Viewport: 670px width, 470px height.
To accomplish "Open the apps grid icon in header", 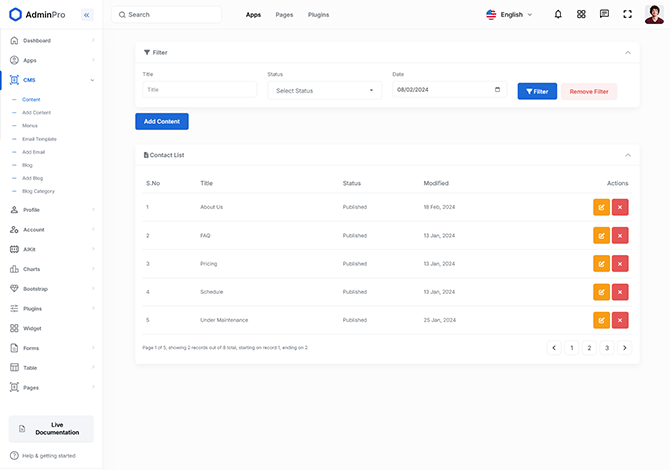I will coord(581,15).
